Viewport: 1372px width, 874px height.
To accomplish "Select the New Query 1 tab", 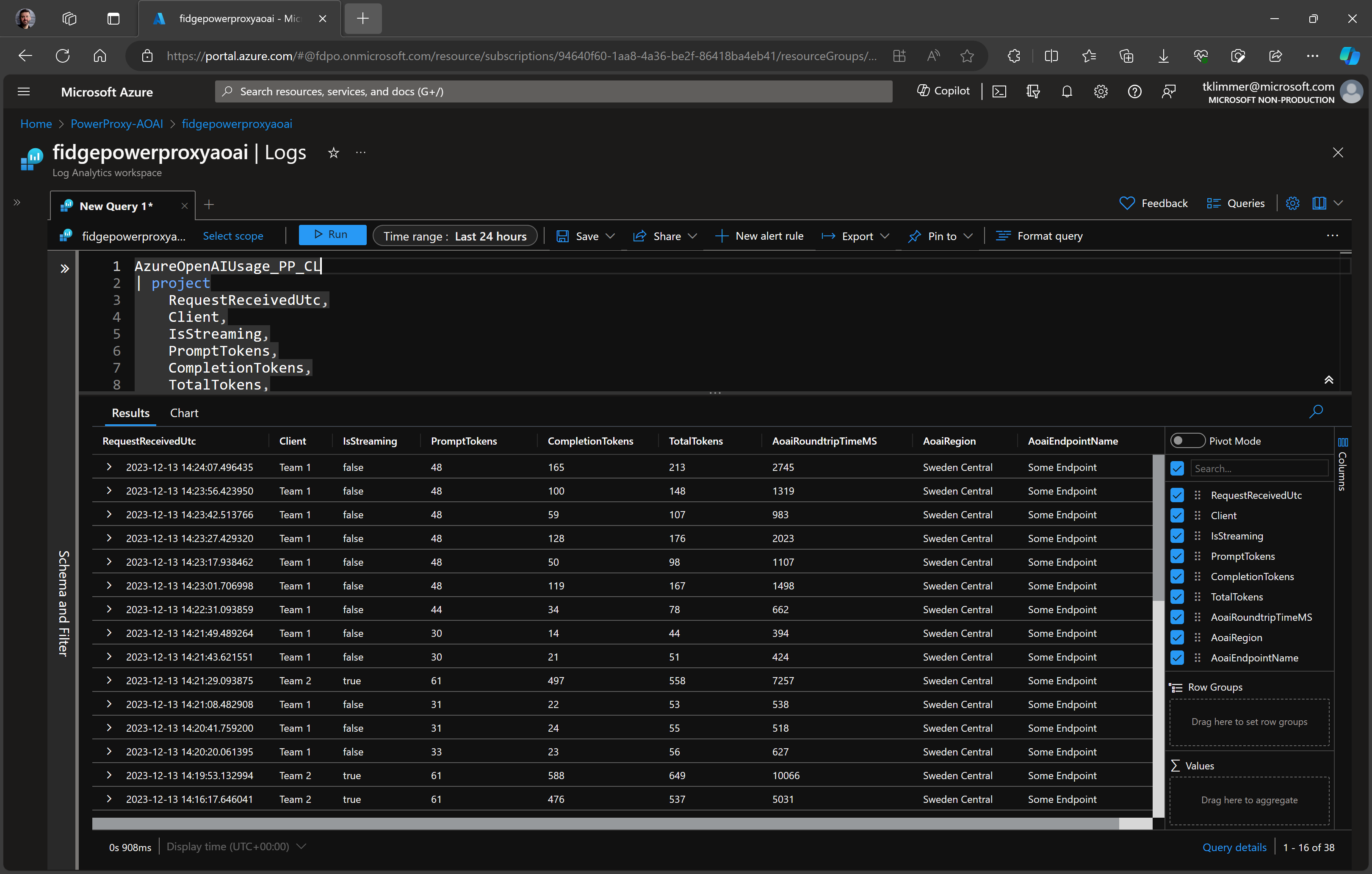I will 116,206.
